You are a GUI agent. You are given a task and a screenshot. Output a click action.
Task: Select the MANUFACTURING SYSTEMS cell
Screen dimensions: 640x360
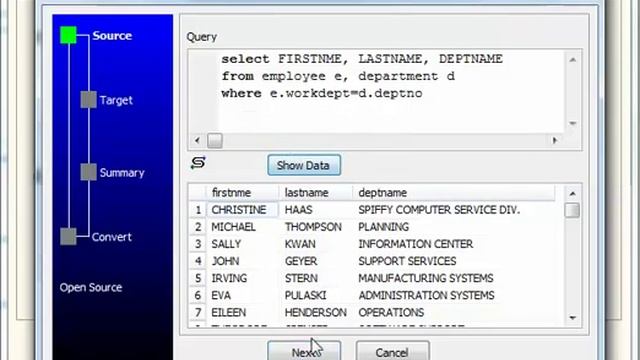454,278
